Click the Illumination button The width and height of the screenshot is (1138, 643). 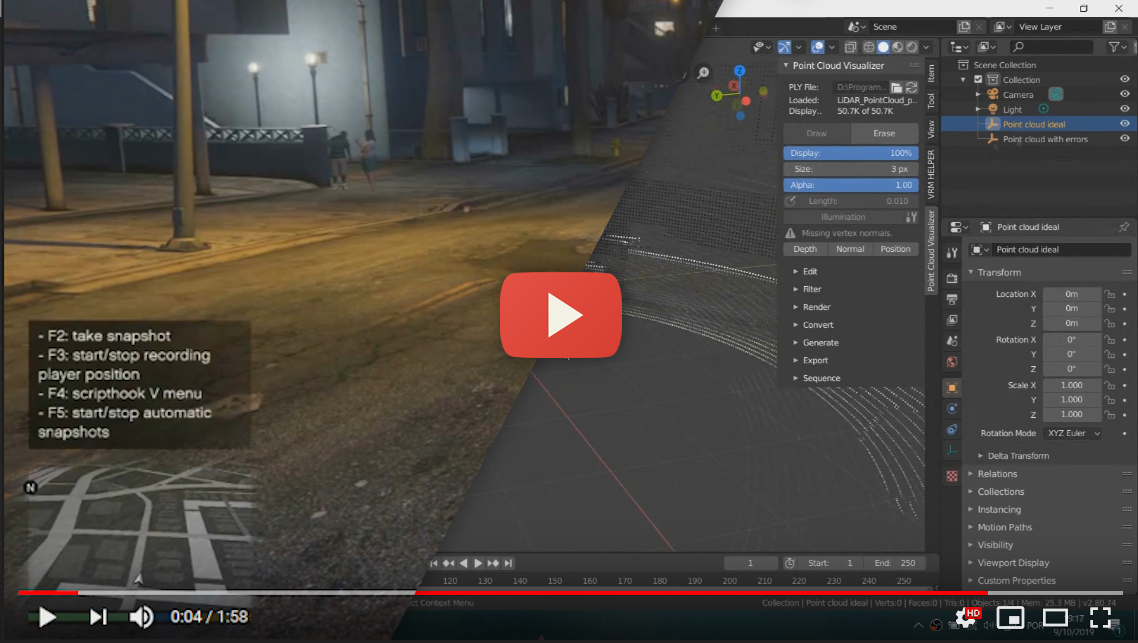(x=843, y=217)
